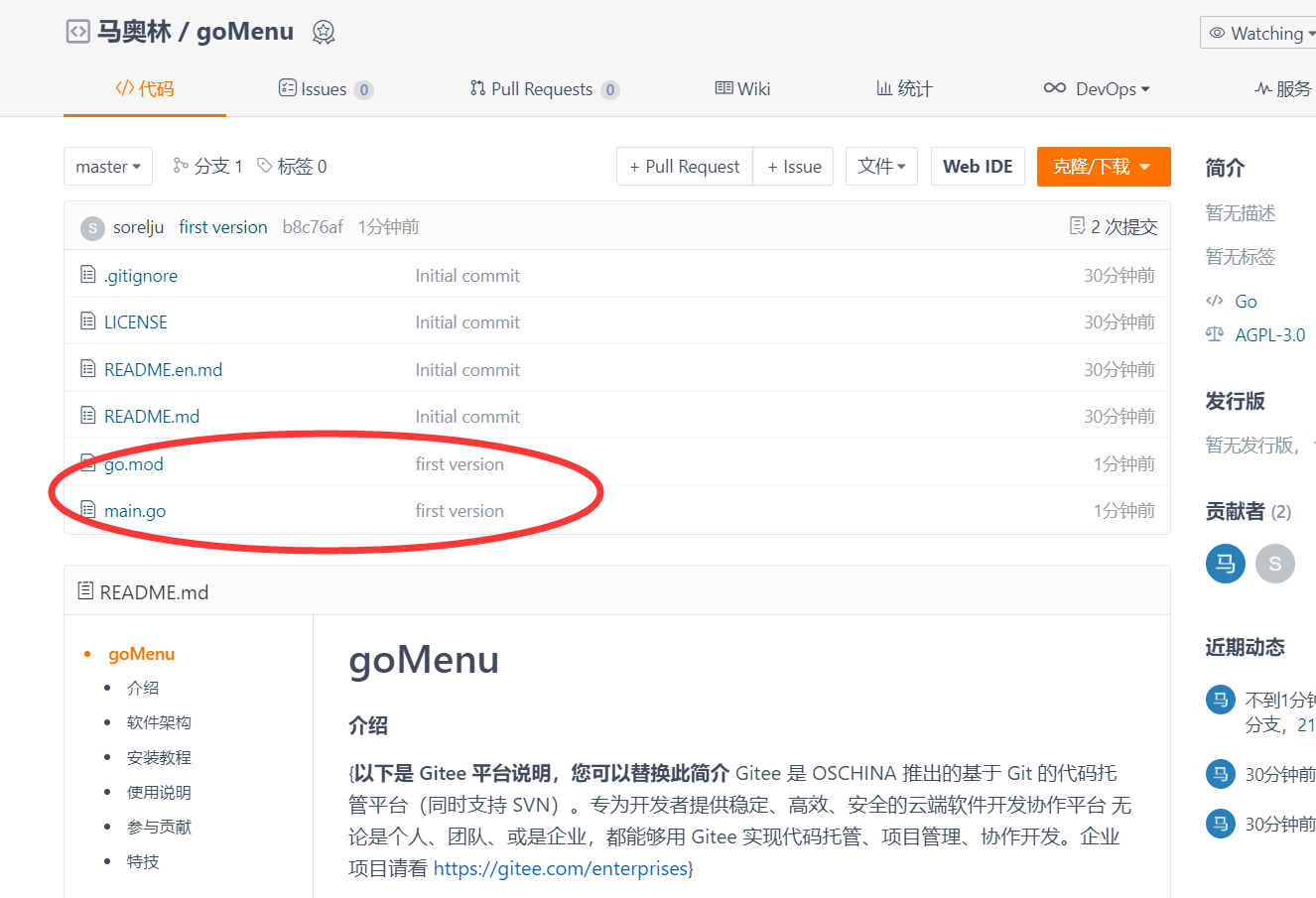
Task: Open the 马奥林 owner link
Action: [134, 32]
